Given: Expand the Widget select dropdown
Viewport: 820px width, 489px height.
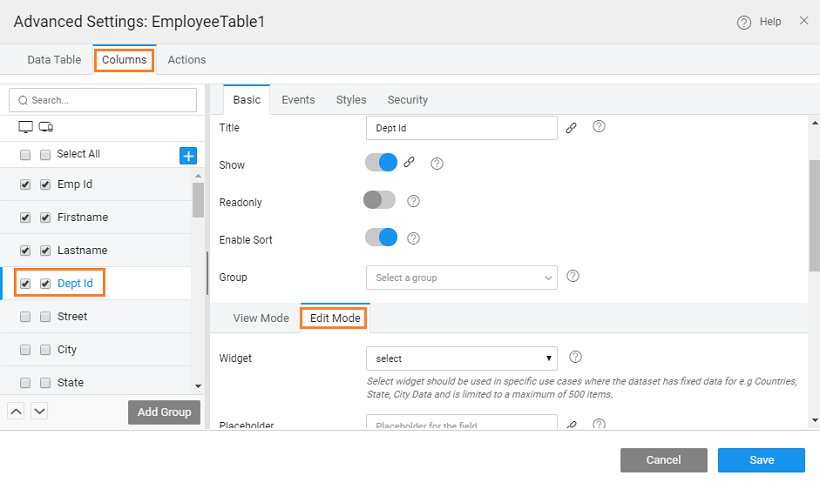Looking at the screenshot, I should 461,358.
